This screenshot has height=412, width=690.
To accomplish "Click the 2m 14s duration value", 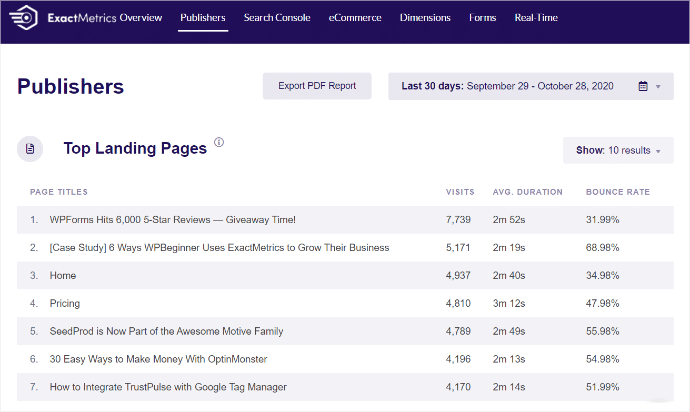I will pos(509,387).
